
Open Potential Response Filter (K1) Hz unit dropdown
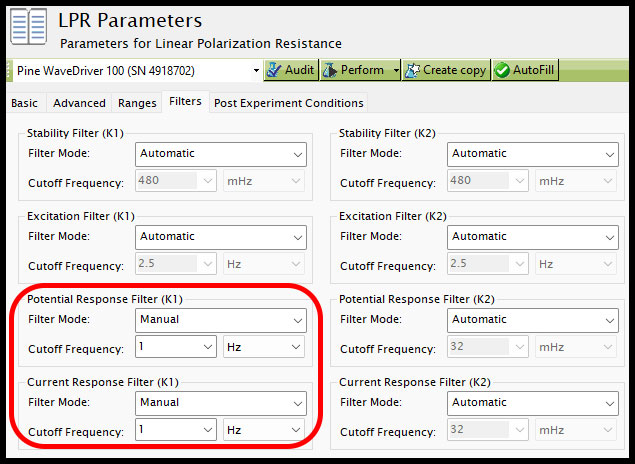point(264,347)
